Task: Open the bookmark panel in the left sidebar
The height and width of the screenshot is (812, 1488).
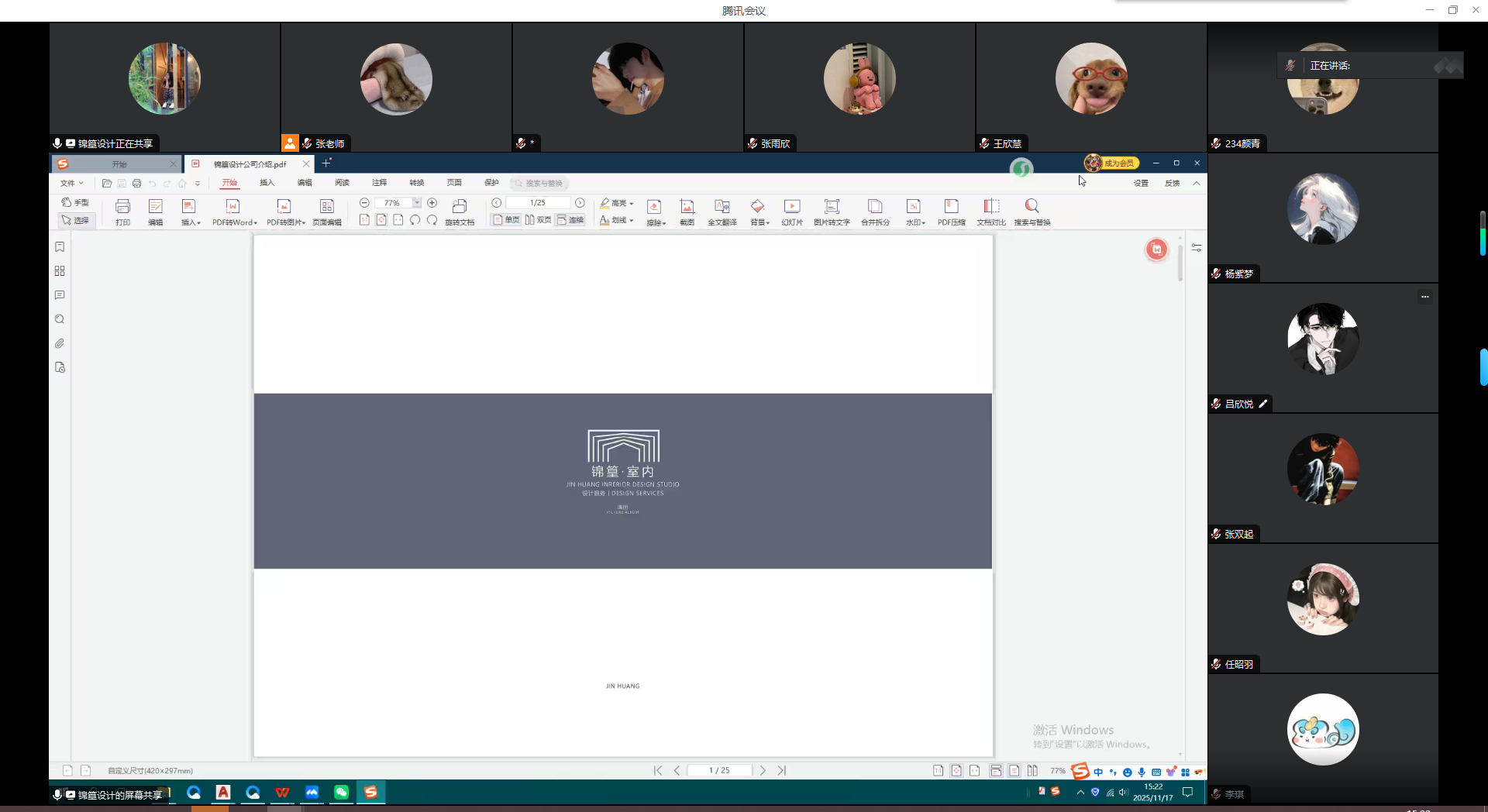Action: (x=60, y=247)
